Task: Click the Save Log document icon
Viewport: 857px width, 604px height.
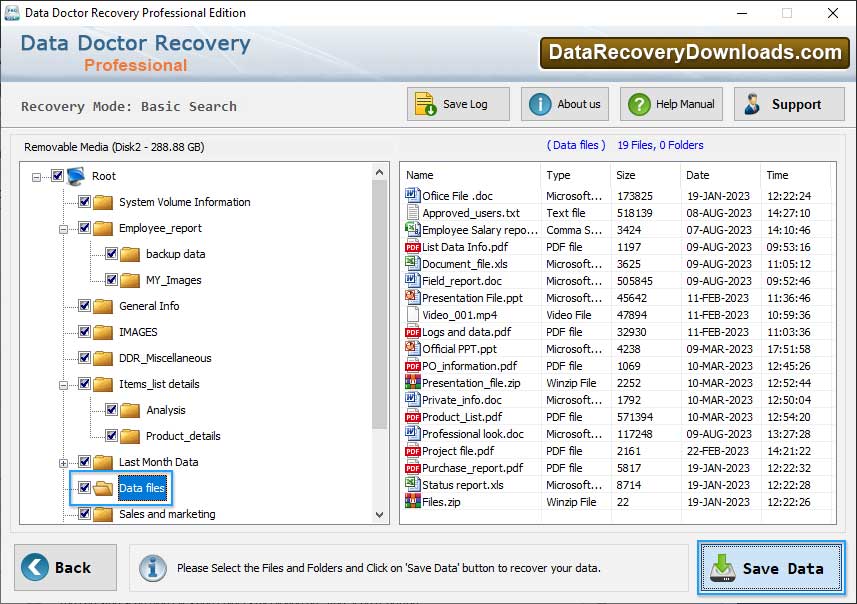Action: point(425,104)
